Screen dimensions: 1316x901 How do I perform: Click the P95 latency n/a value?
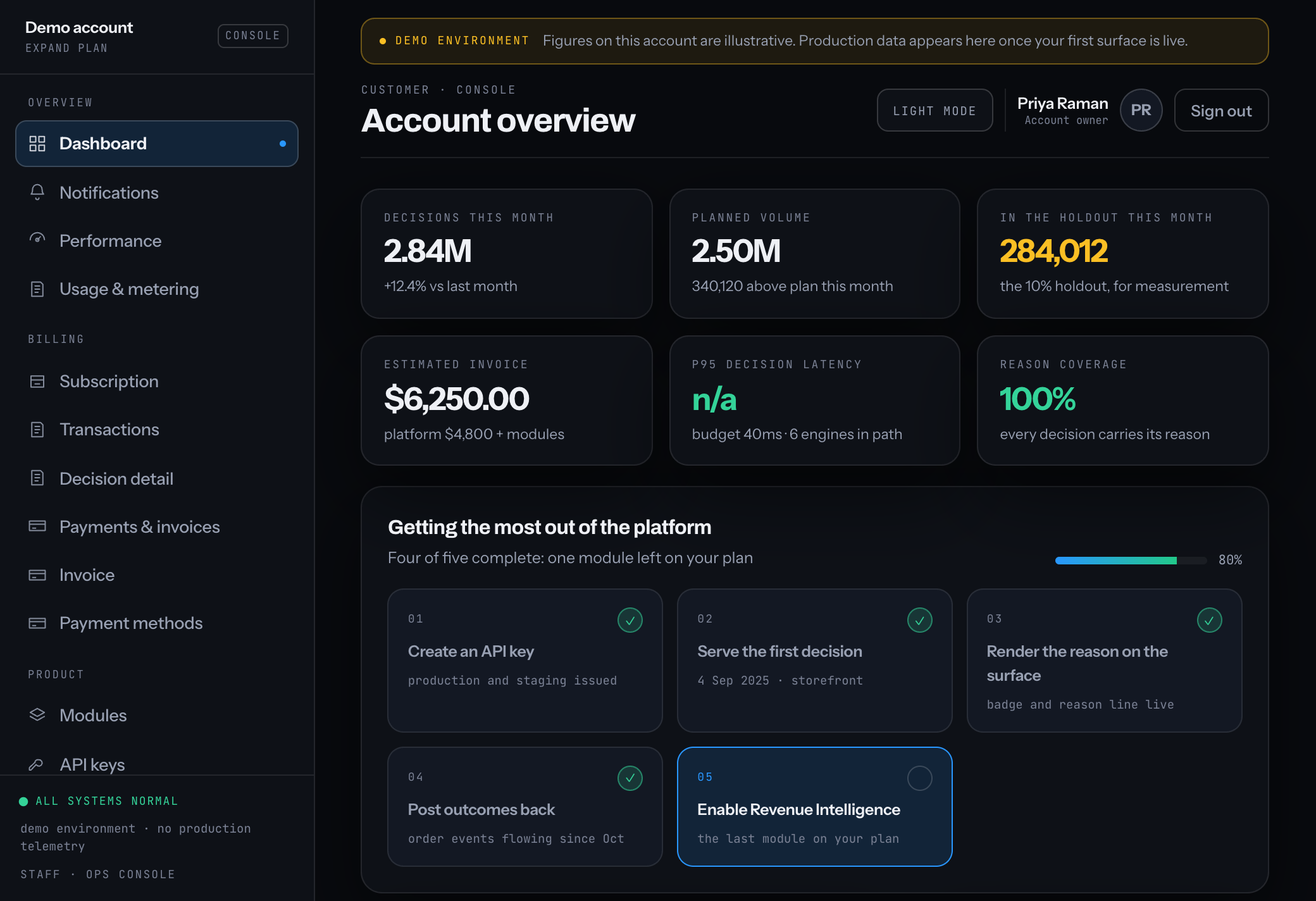[714, 399]
